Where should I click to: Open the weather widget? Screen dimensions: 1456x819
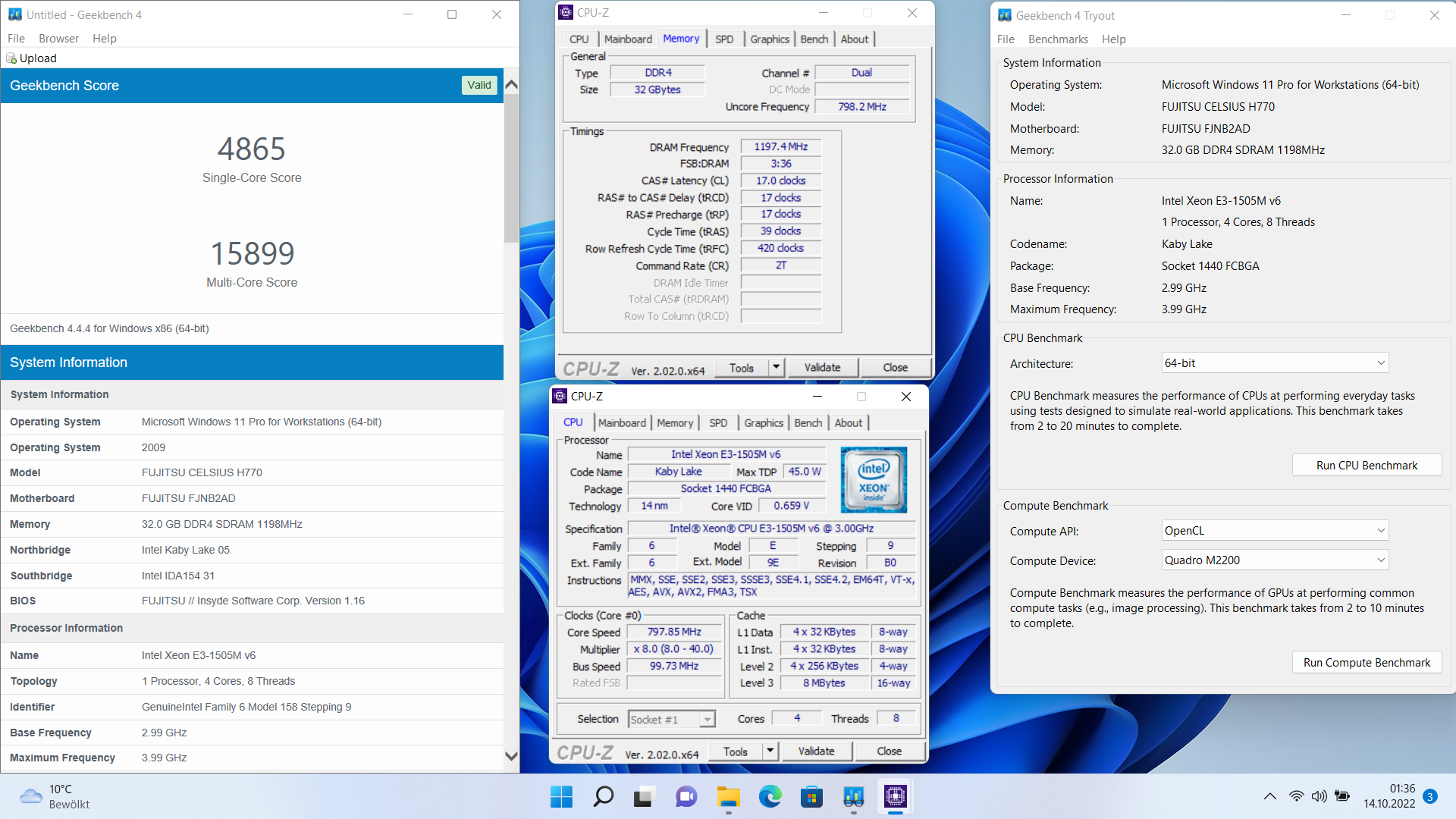[x=55, y=796]
